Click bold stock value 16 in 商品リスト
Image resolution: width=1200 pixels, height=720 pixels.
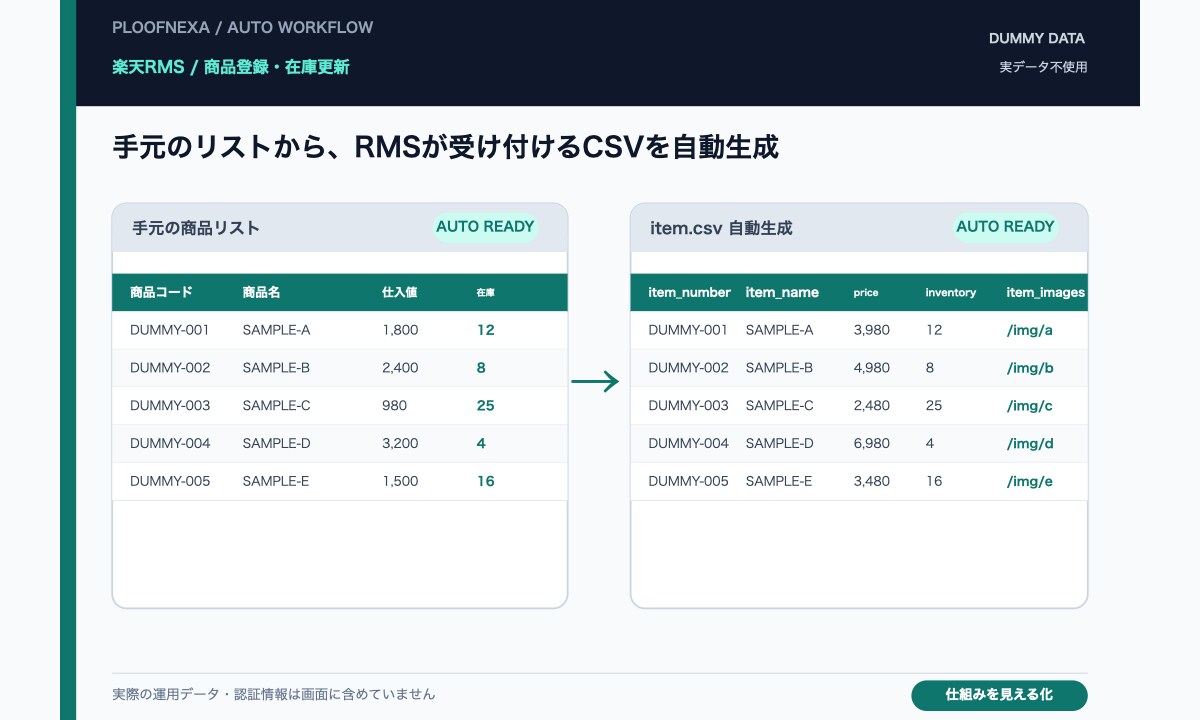(486, 481)
